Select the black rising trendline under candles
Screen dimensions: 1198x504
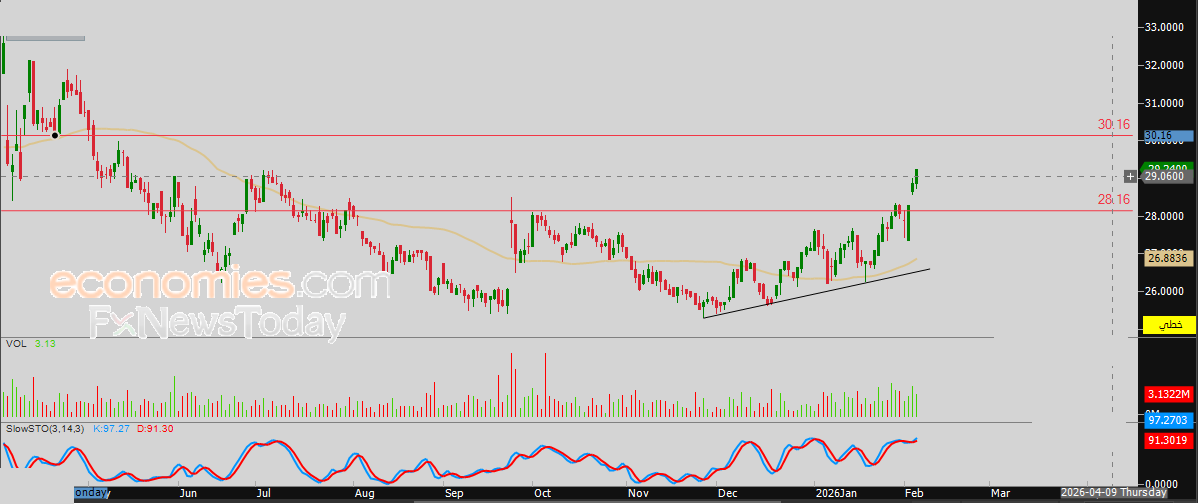(x=816, y=293)
